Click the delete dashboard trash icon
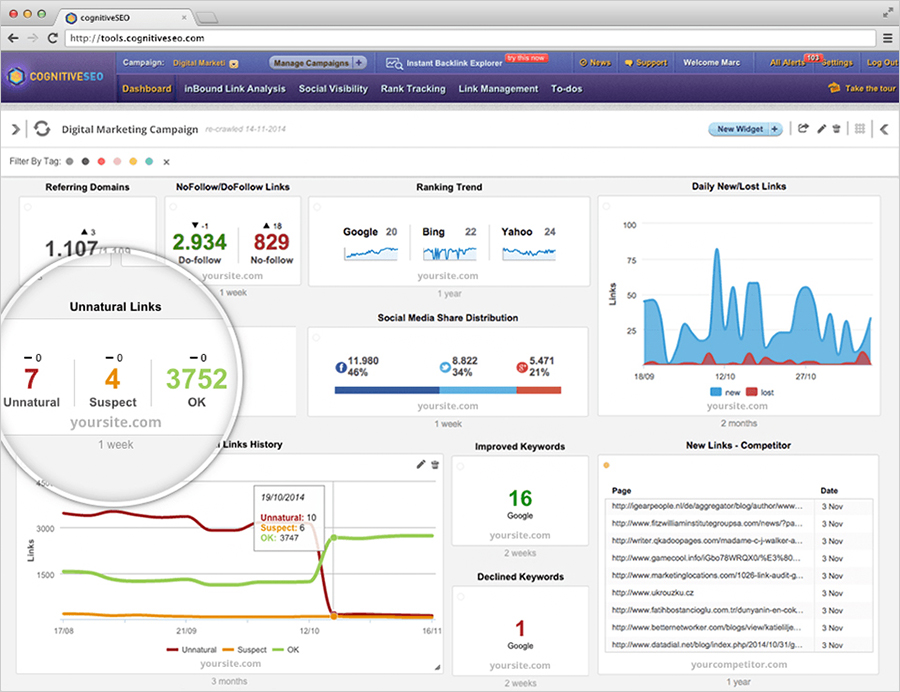Screen dimensions: 900x692 836,129
